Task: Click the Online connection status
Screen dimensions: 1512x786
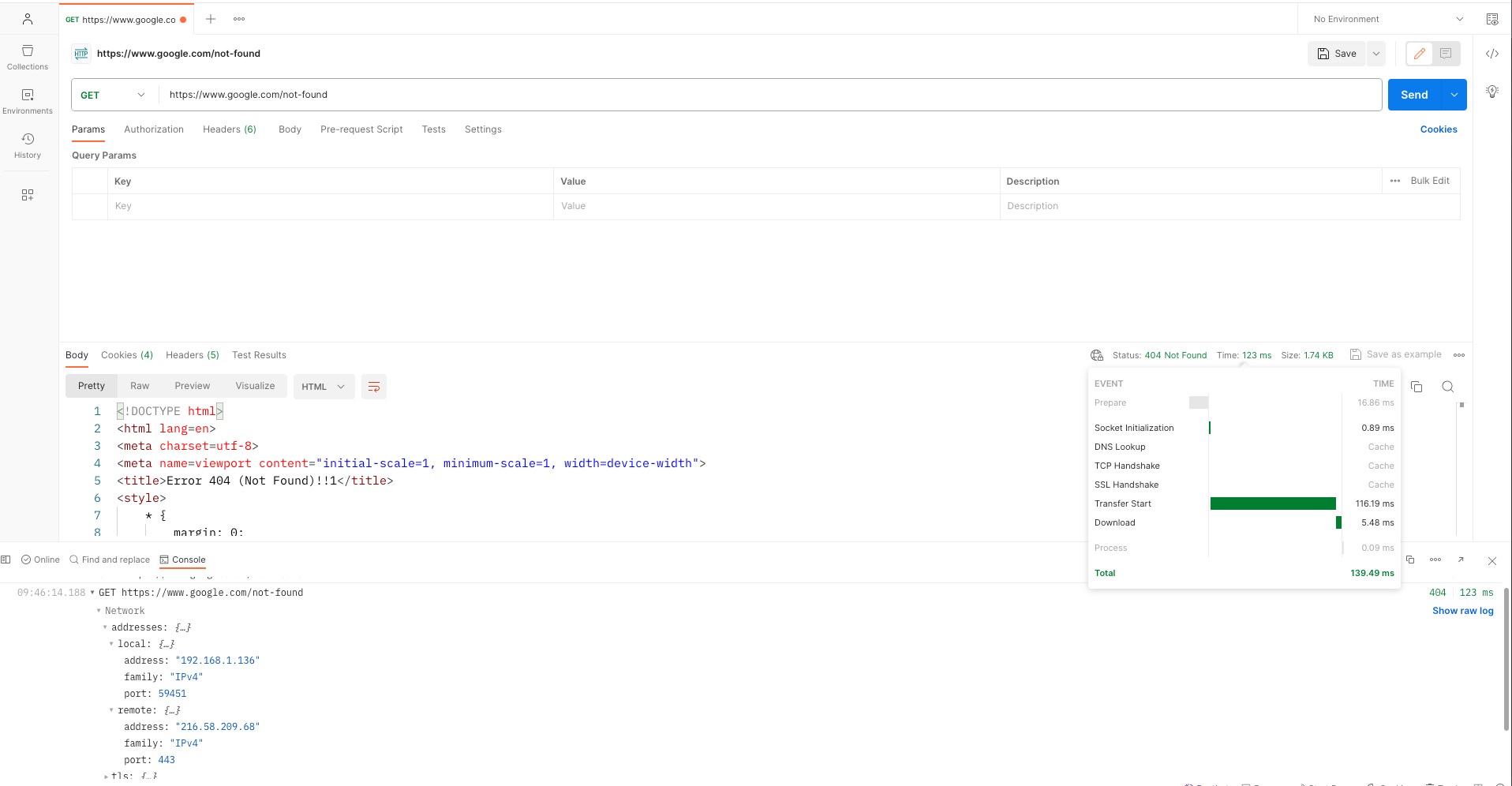Action: [x=40, y=560]
